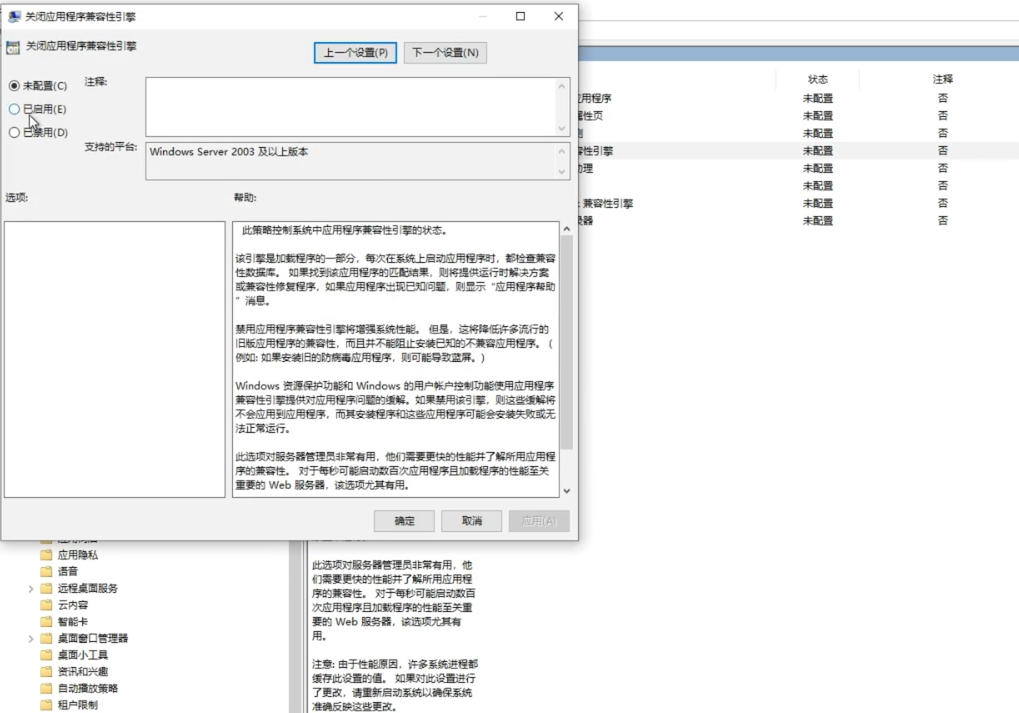Select the 未配置 radio option

coord(14,86)
